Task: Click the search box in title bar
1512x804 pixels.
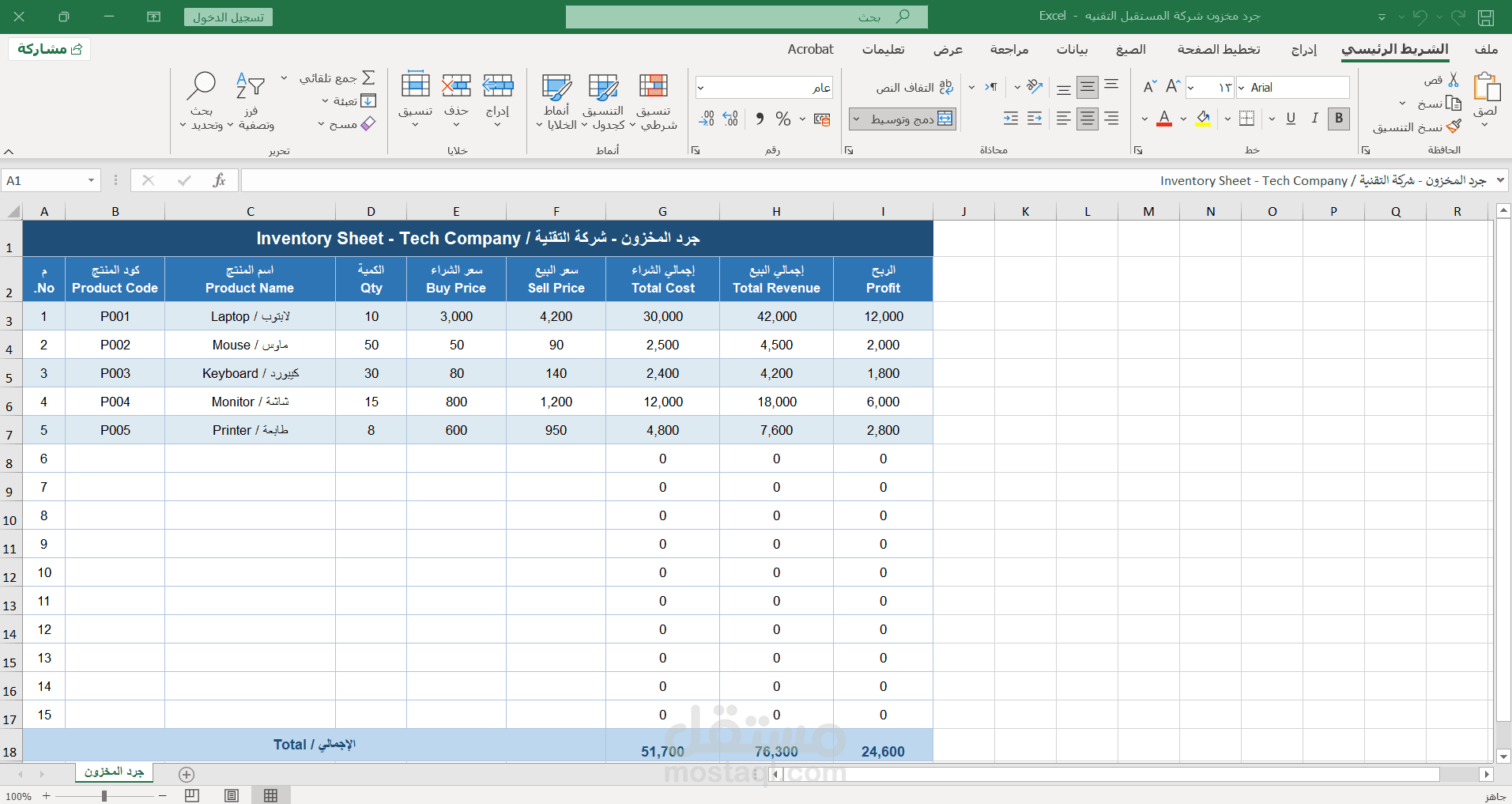Action: [x=747, y=17]
